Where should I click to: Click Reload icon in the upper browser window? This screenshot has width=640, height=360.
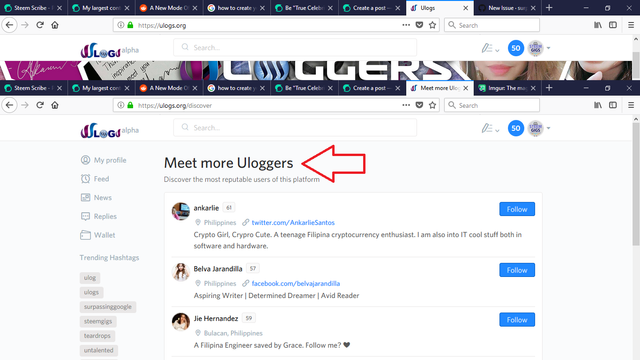[x=40, y=25]
